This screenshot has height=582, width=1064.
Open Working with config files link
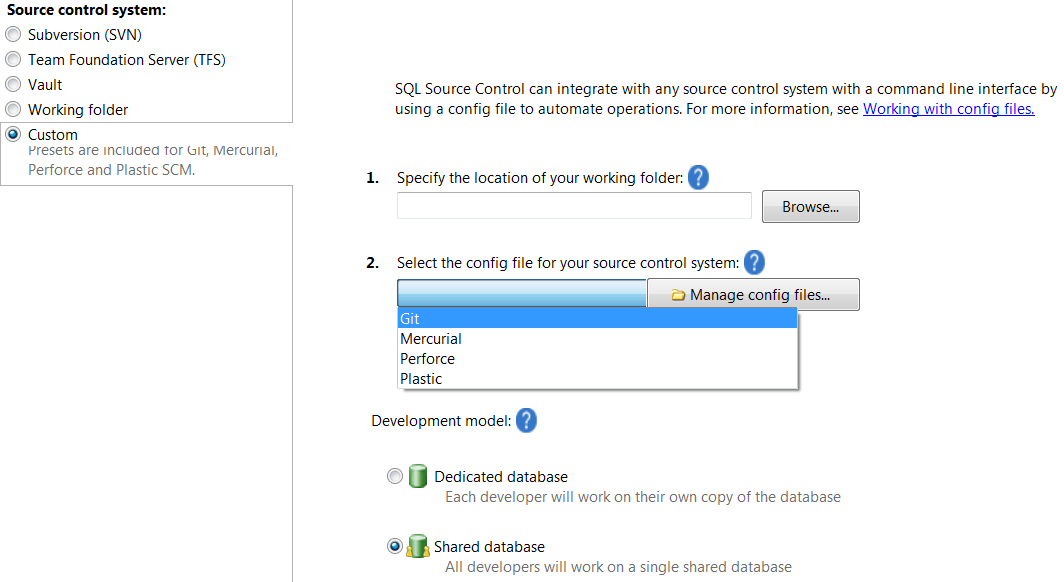(949, 109)
